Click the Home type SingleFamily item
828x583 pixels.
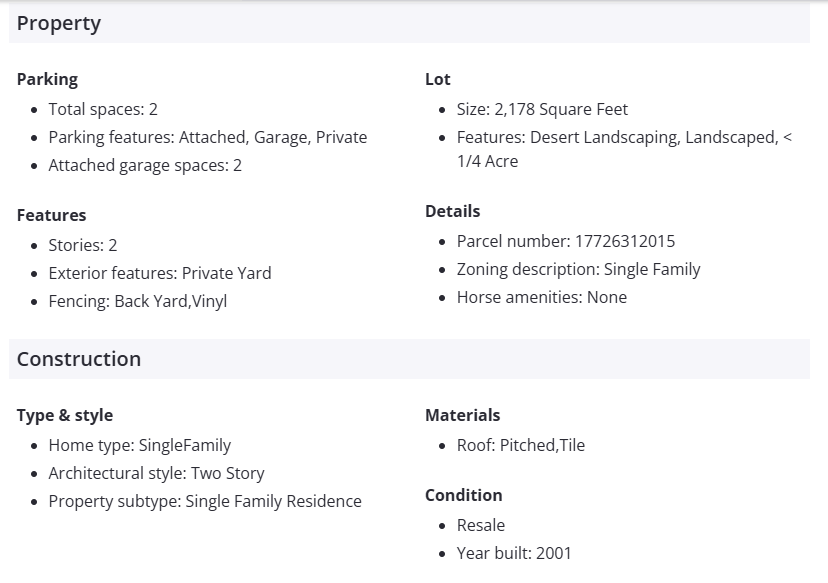(140, 445)
